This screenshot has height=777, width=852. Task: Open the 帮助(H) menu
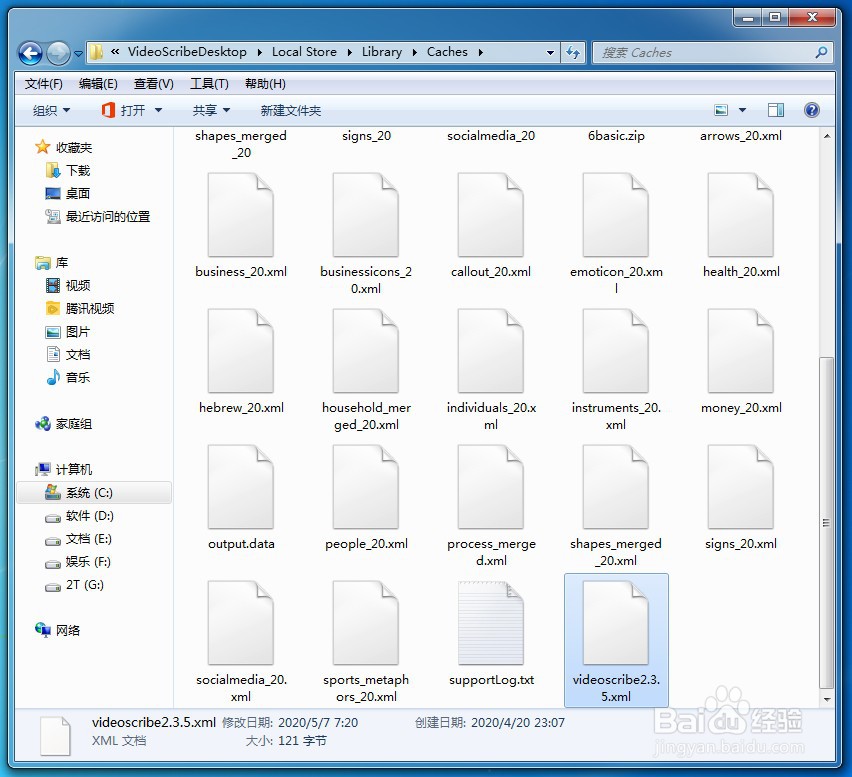coord(265,84)
